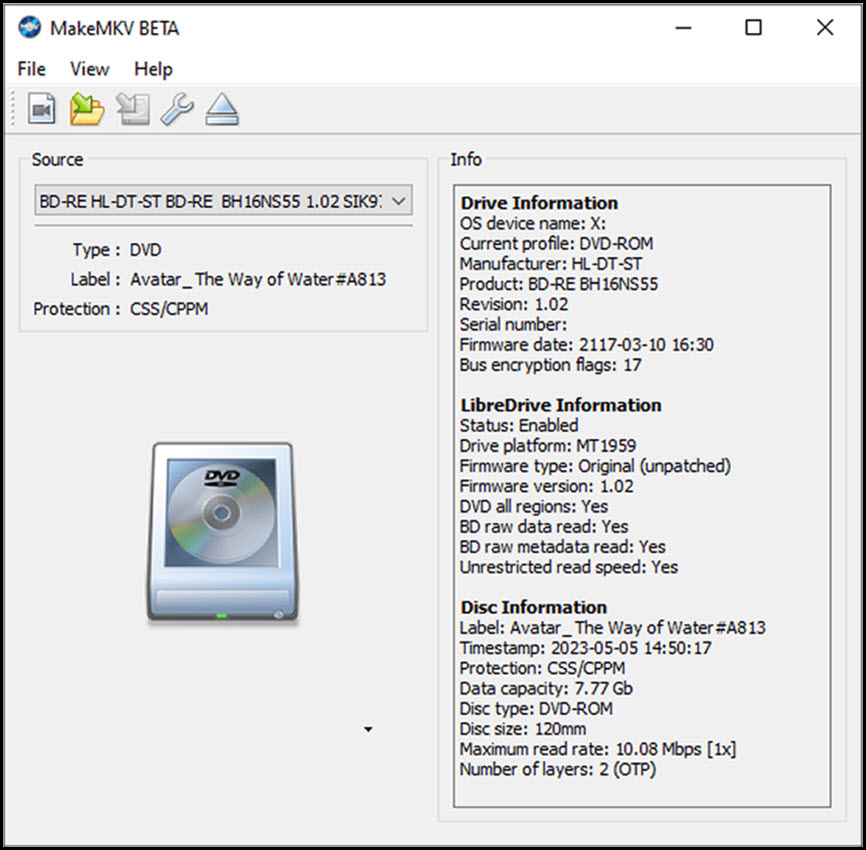Click 'Status: Enabled' line
Viewport: 866px width, 850px height.
(x=519, y=426)
